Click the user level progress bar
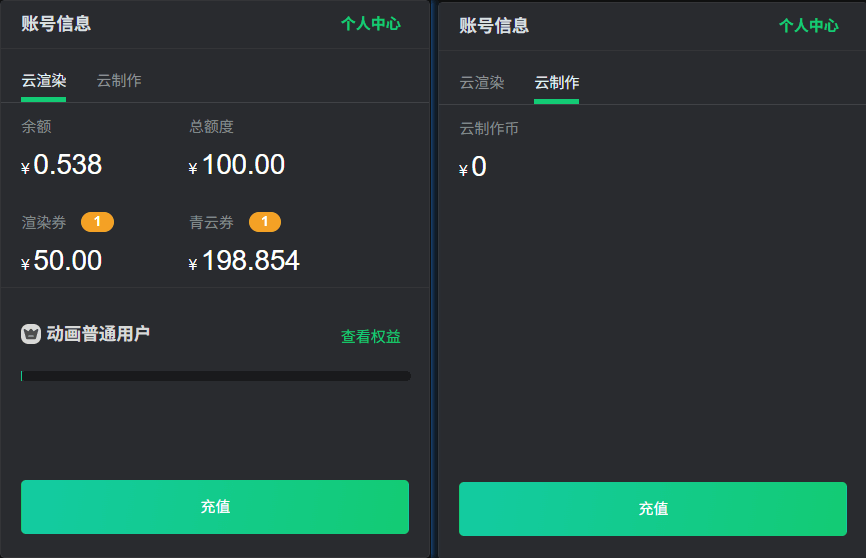866x558 pixels. [215, 376]
